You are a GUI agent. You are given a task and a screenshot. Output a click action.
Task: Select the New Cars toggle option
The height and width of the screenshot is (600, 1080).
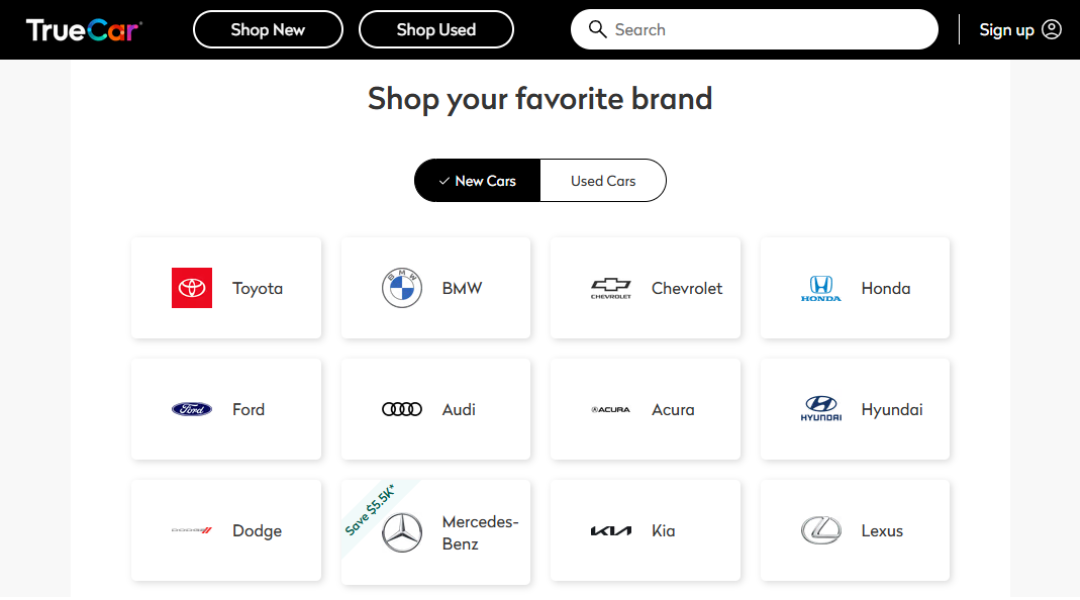point(477,180)
